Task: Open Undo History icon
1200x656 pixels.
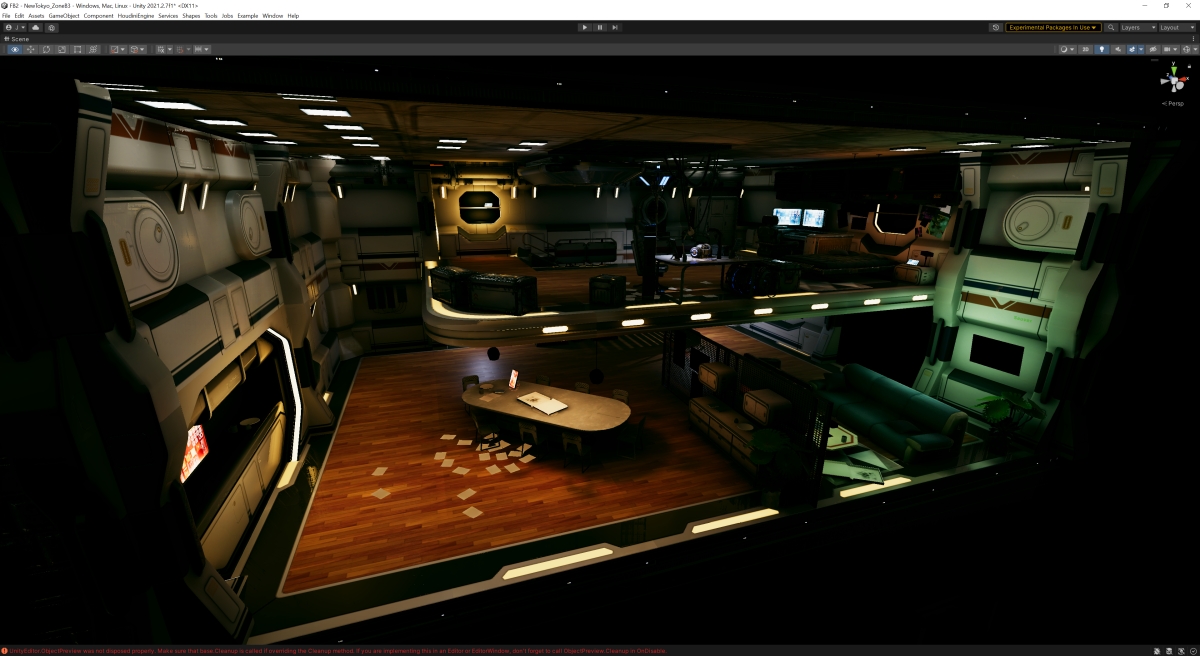Action: [995, 28]
